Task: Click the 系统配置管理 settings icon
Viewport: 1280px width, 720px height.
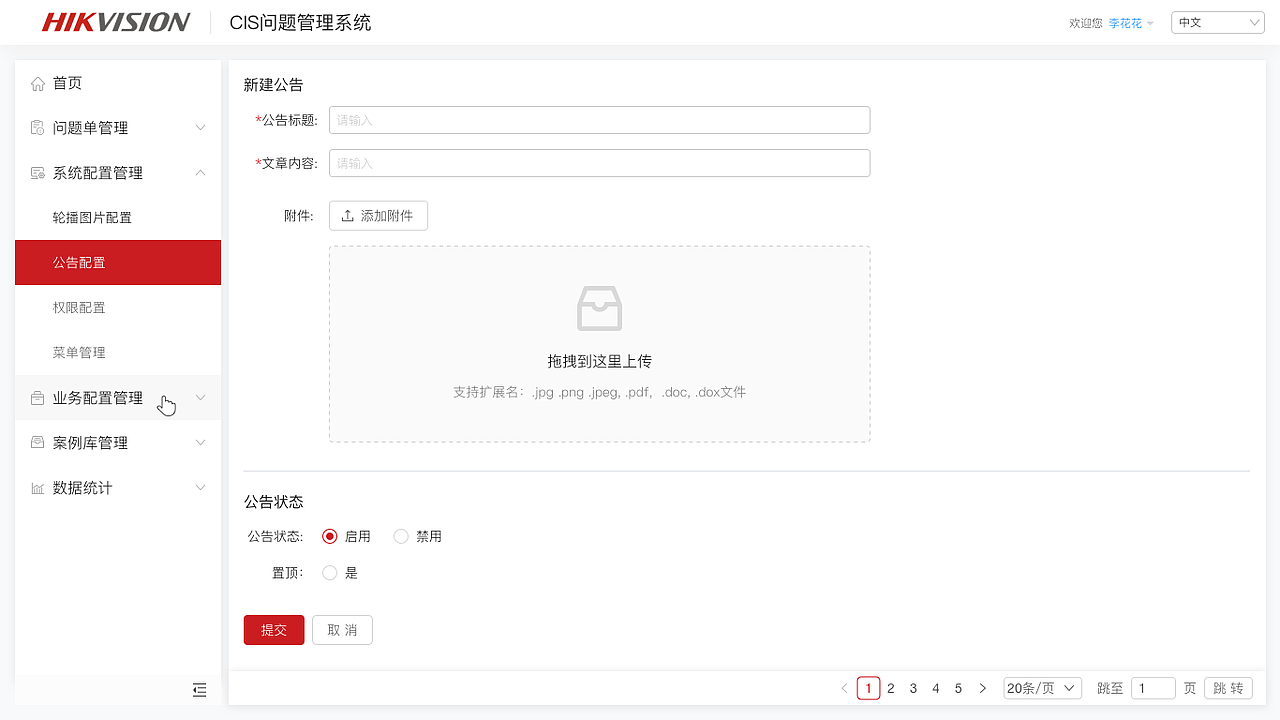Action: (38, 172)
